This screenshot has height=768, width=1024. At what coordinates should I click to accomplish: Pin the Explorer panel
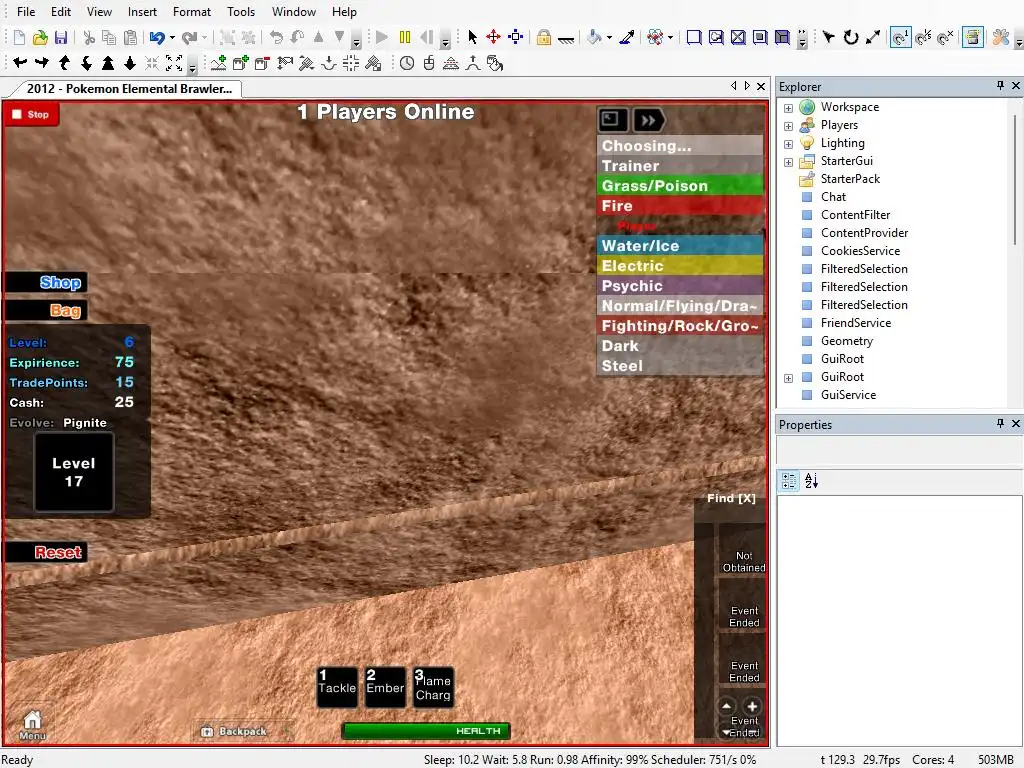point(1000,86)
